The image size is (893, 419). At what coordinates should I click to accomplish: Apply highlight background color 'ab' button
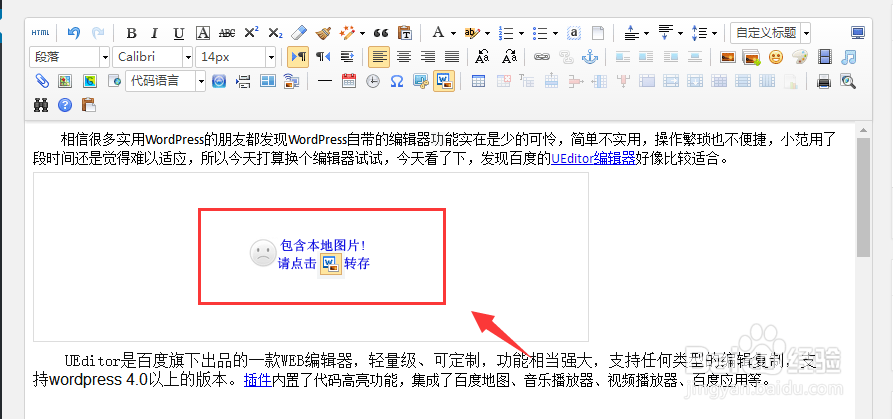click(472, 33)
